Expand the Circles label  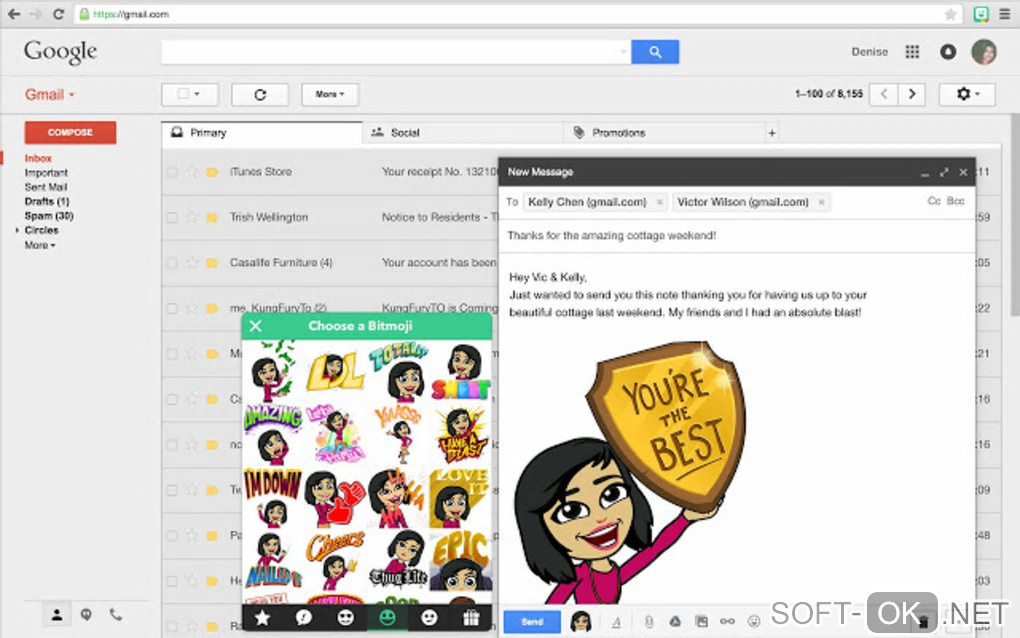[x=17, y=230]
